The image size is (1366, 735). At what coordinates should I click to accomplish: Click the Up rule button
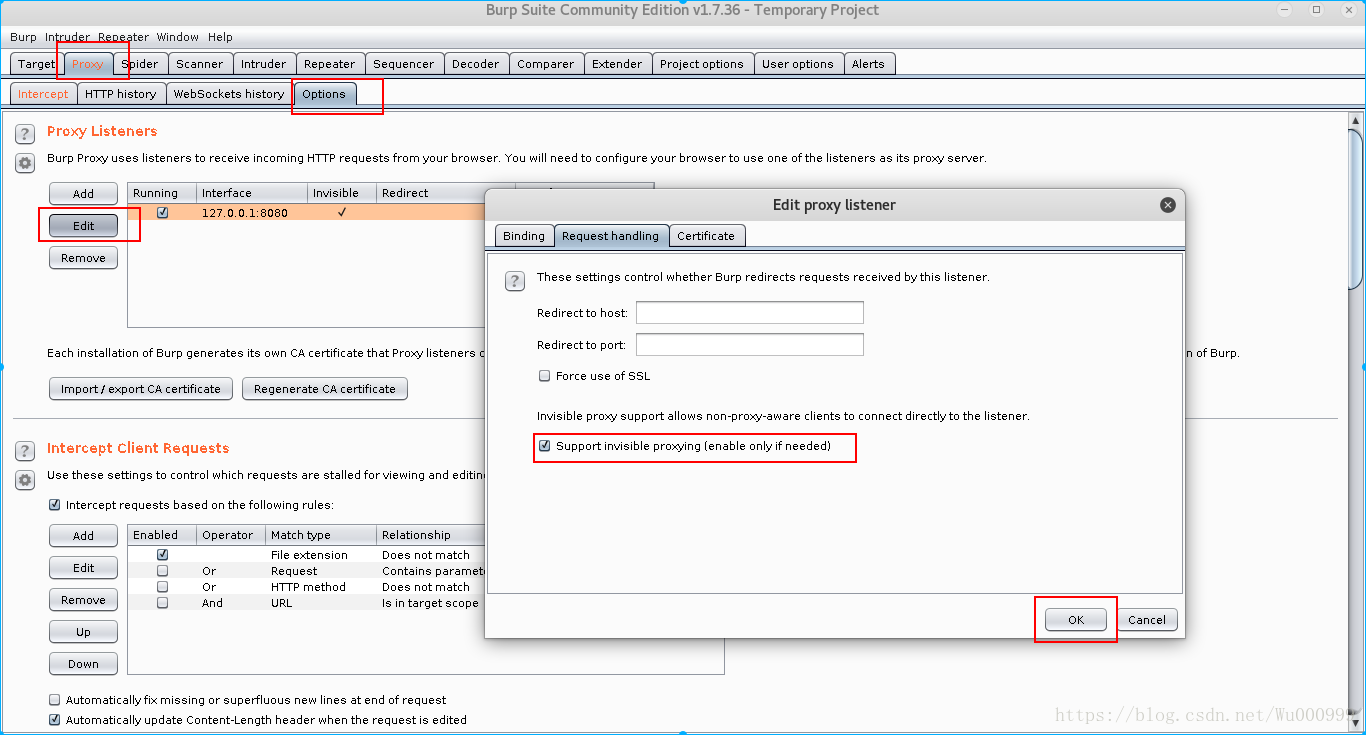[x=84, y=632]
